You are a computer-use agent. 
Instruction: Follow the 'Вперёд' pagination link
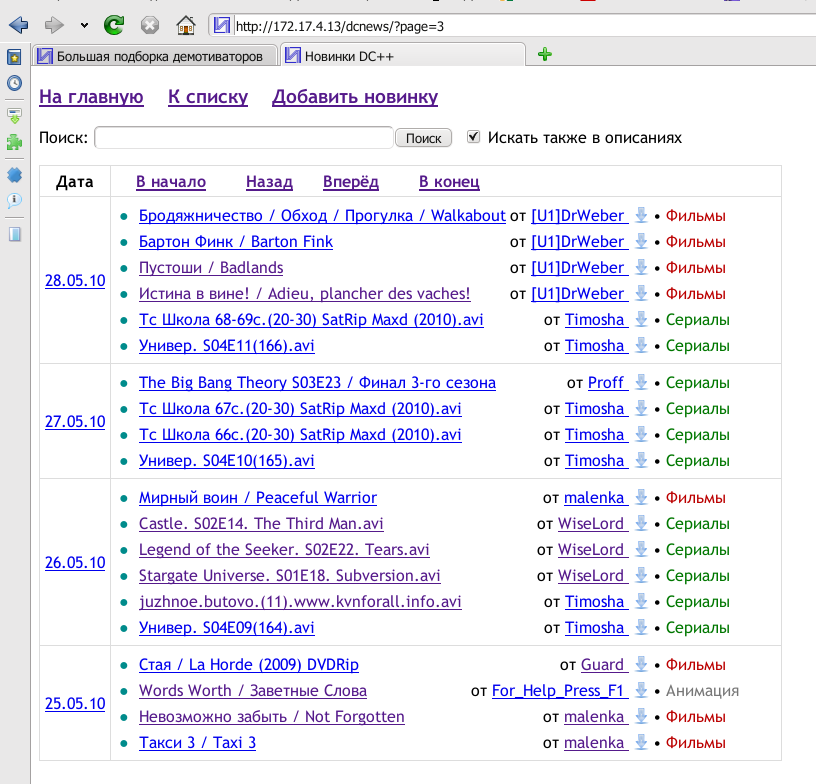click(x=351, y=182)
